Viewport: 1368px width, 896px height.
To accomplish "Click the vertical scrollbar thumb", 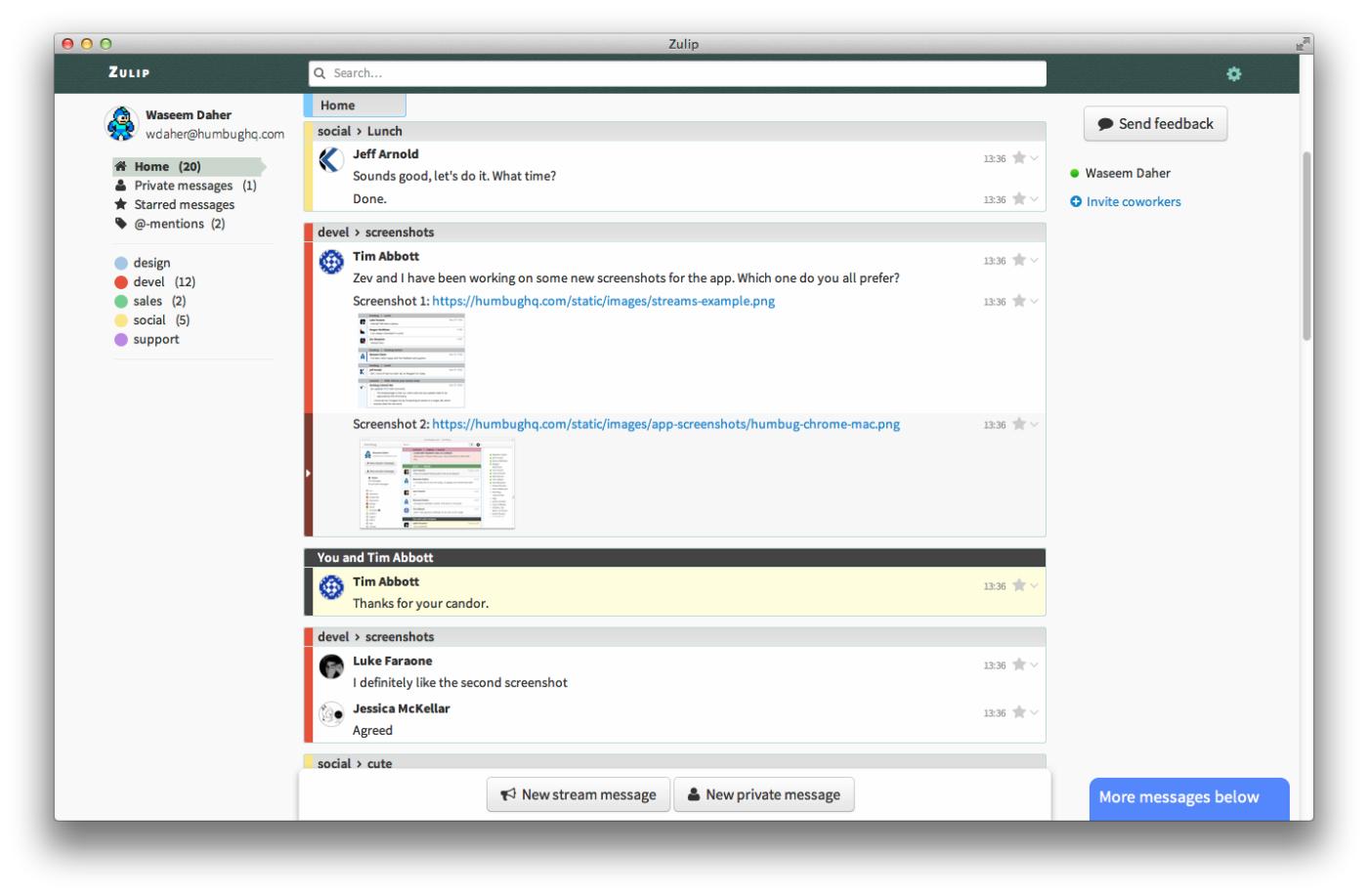I will [x=1306, y=246].
